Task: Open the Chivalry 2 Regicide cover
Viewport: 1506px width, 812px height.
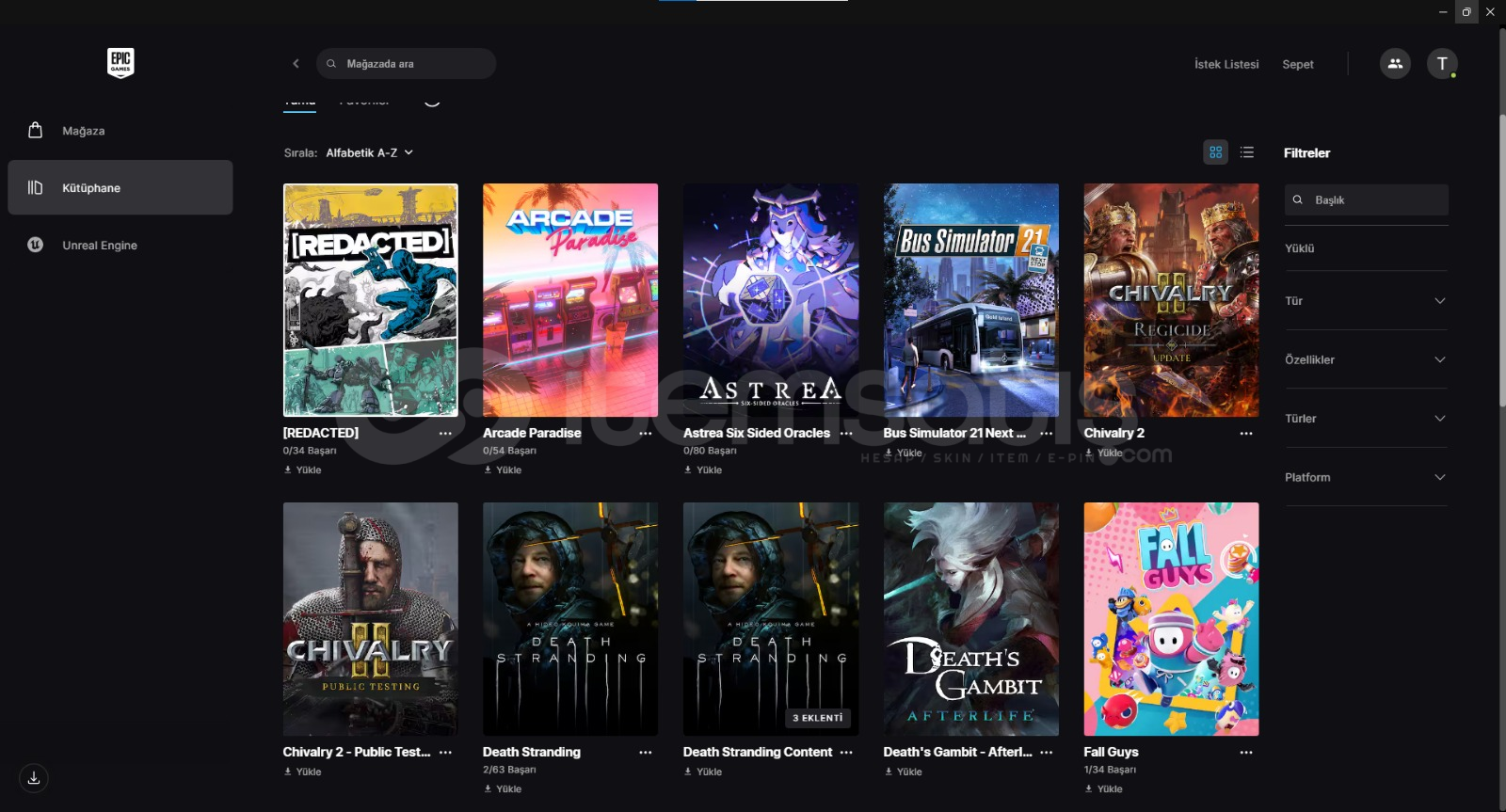Action: [x=1171, y=300]
